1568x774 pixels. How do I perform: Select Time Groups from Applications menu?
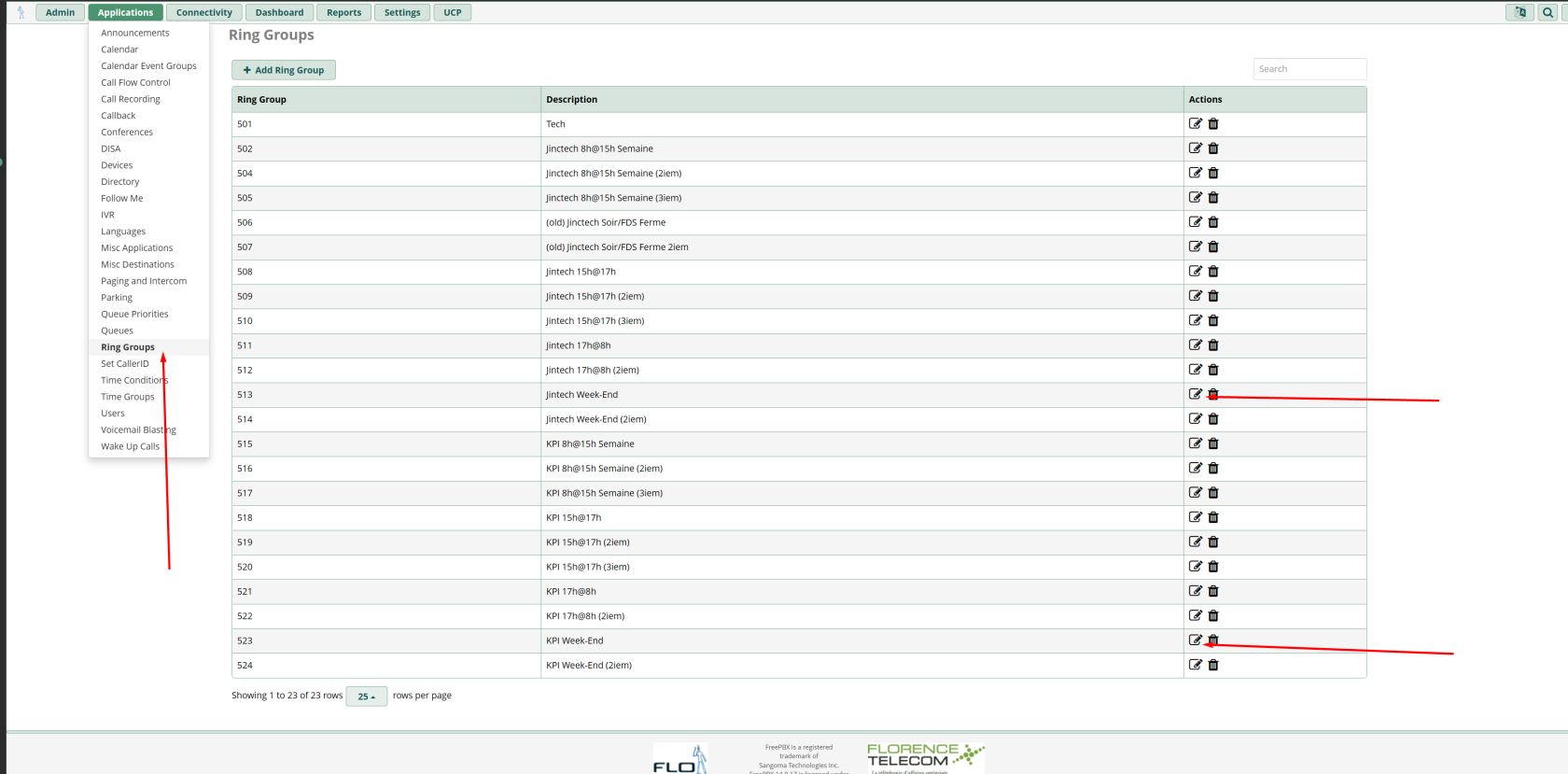coord(128,397)
